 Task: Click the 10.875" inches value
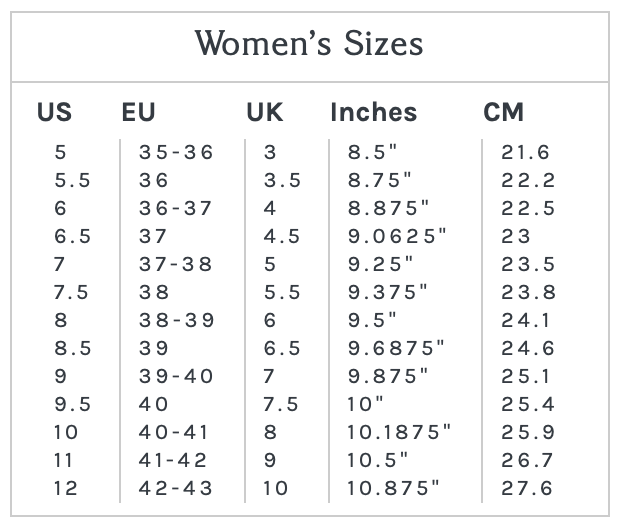pyautogui.click(x=393, y=489)
